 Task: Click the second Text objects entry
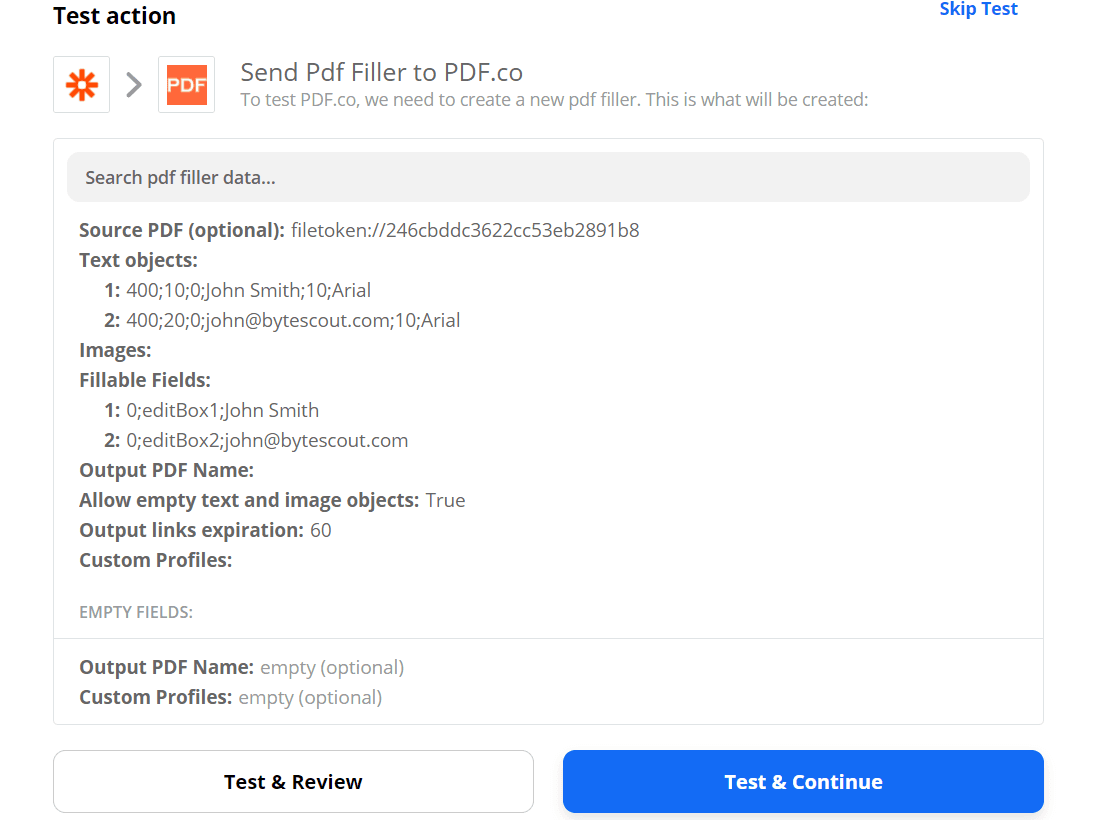(x=290, y=320)
